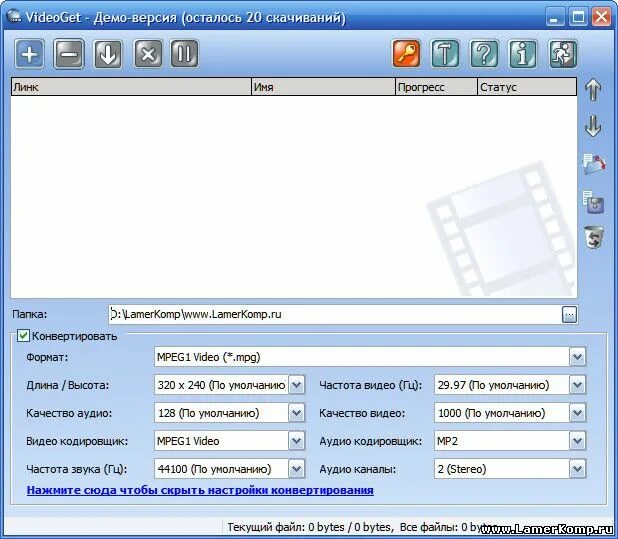Expand the Частота звука (Гц) dropdown
The width and height of the screenshot is (618, 539).
(297, 469)
